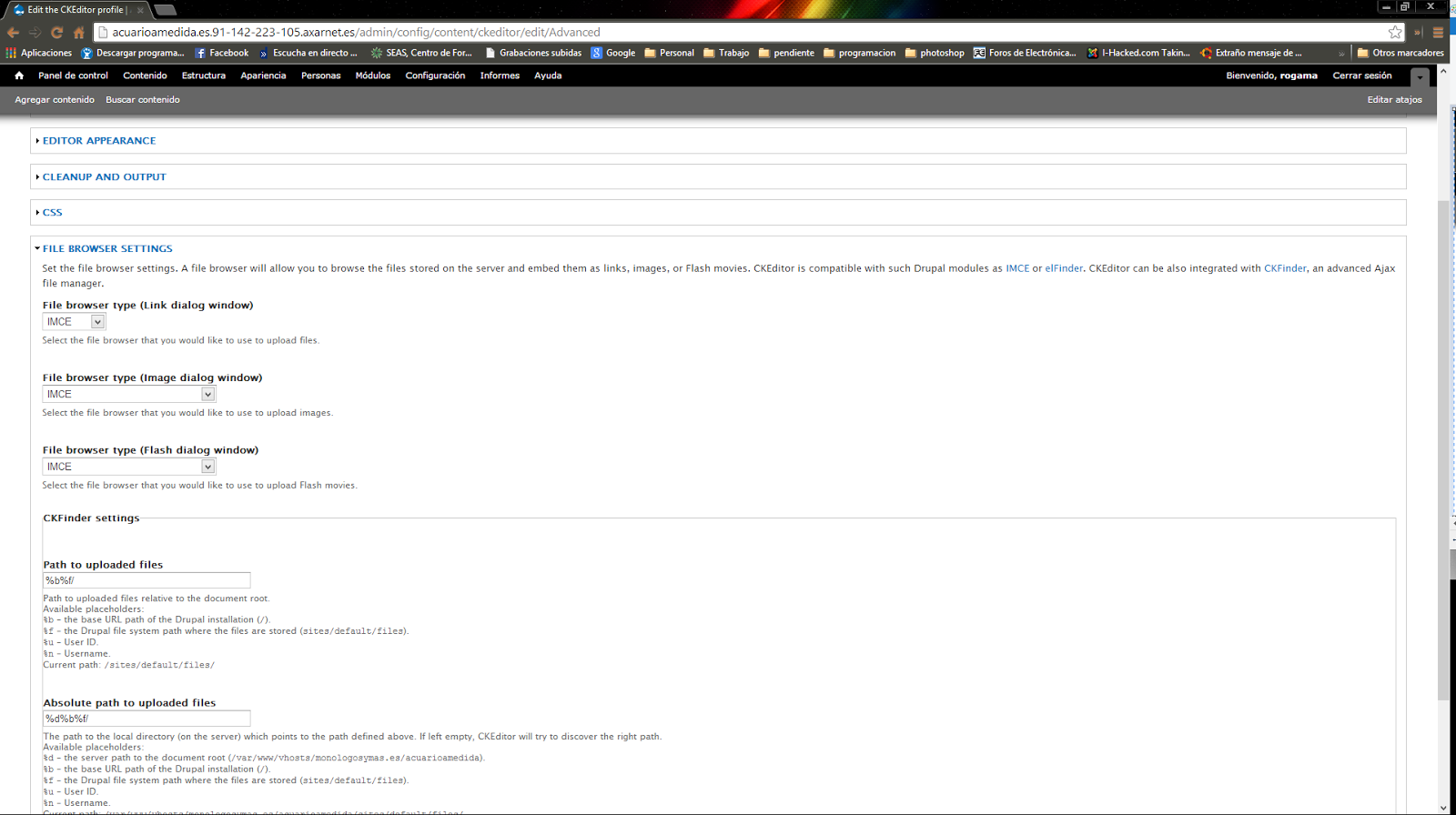The height and width of the screenshot is (815, 1456).
Task: Open Image dialog window file browser dropdown
Action: click(129, 394)
